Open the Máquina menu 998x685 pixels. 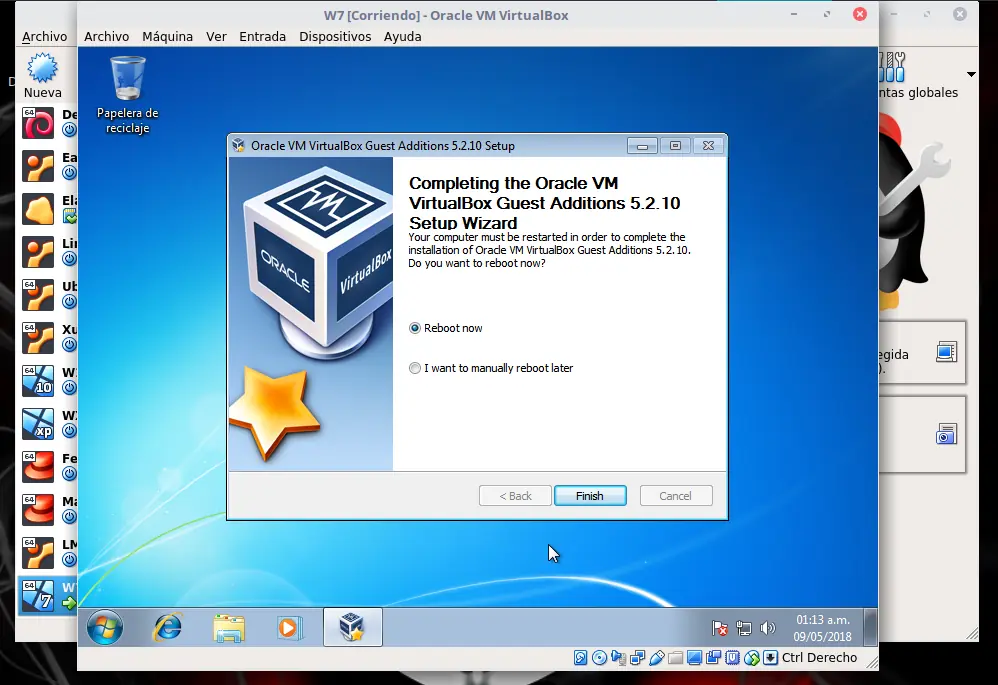pyautogui.click(x=167, y=36)
